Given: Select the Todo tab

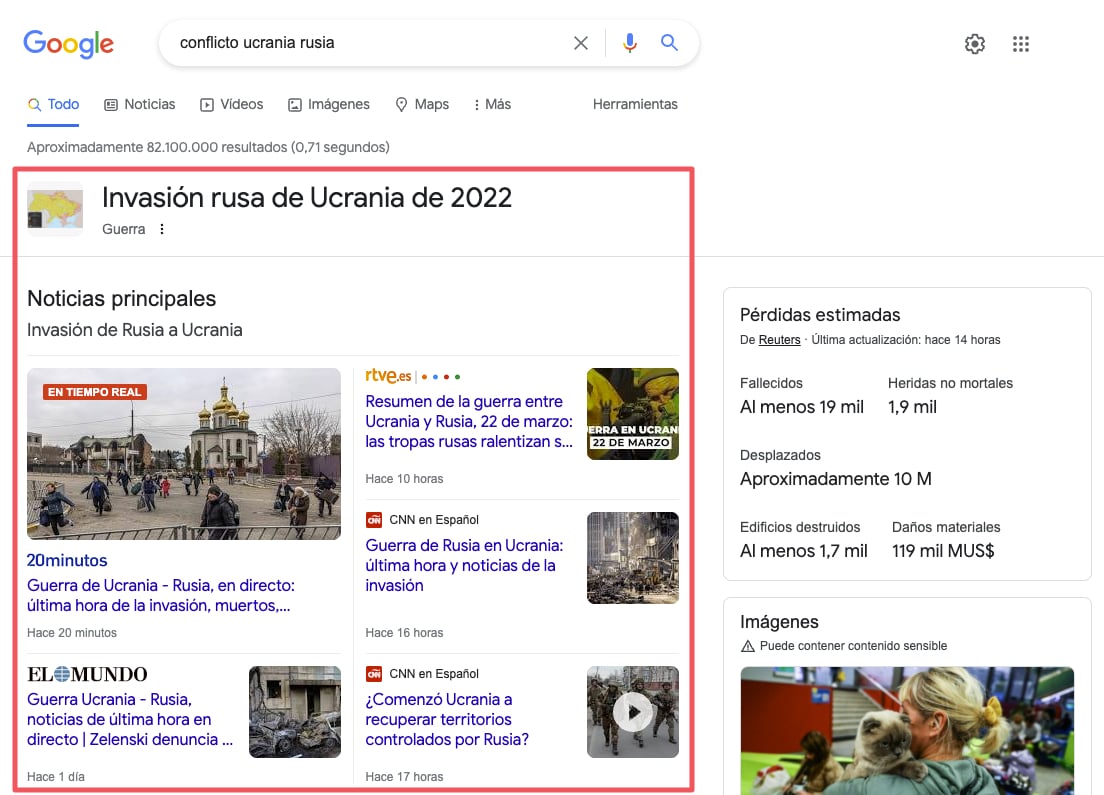Looking at the screenshot, I should [53, 104].
